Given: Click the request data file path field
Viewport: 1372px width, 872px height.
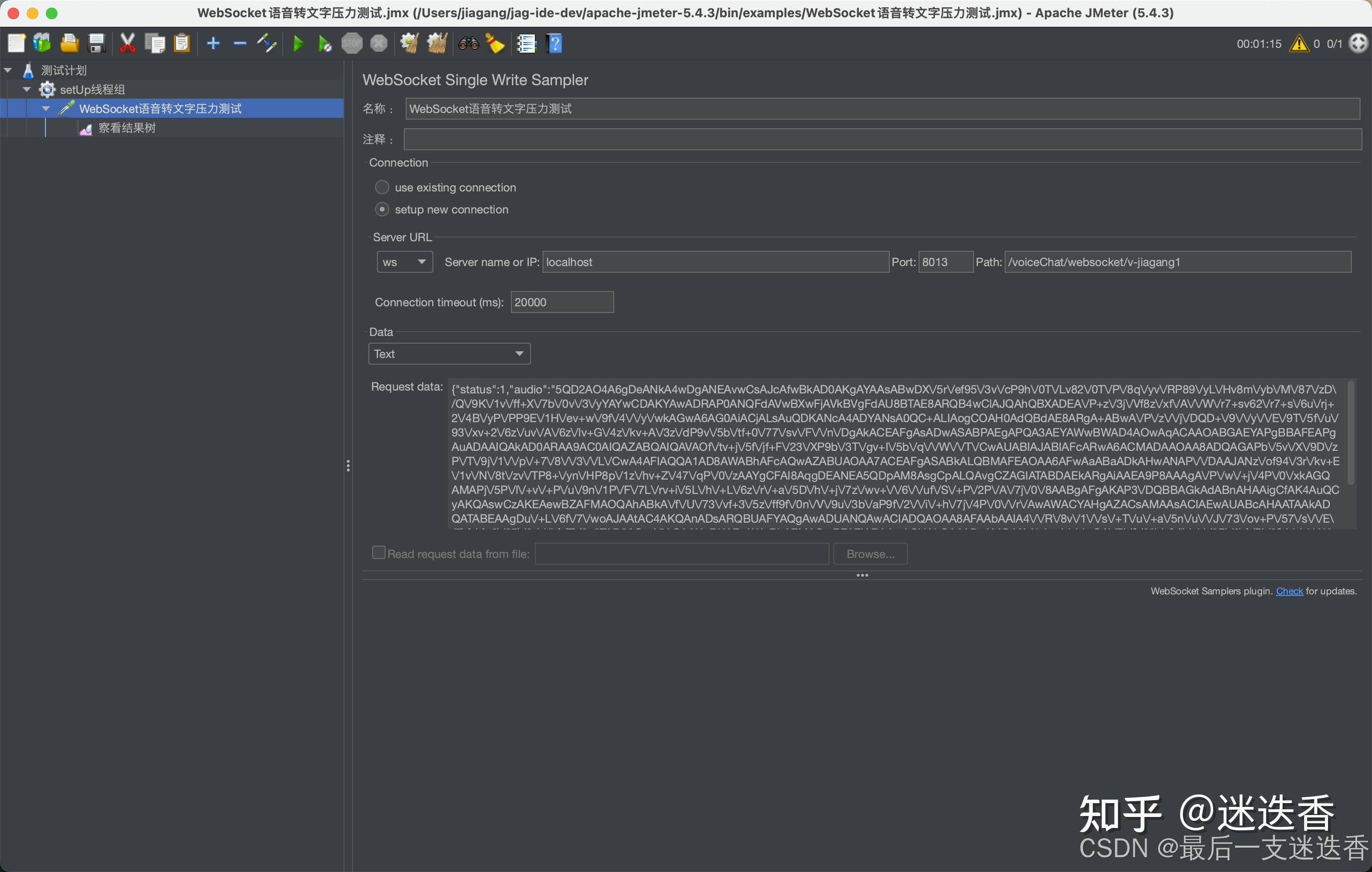Looking at the screenshot, I should (x=682, y=554).
